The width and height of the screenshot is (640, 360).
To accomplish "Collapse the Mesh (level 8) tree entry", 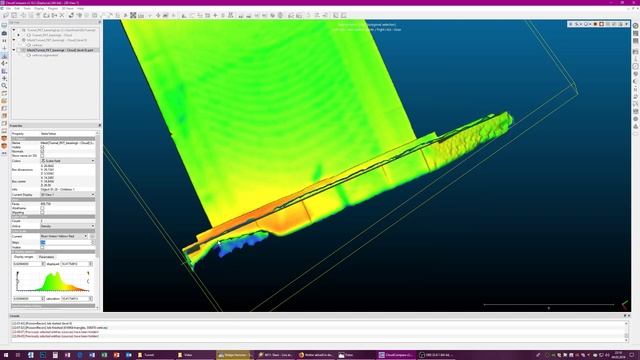I will click(x=14, y=40).
